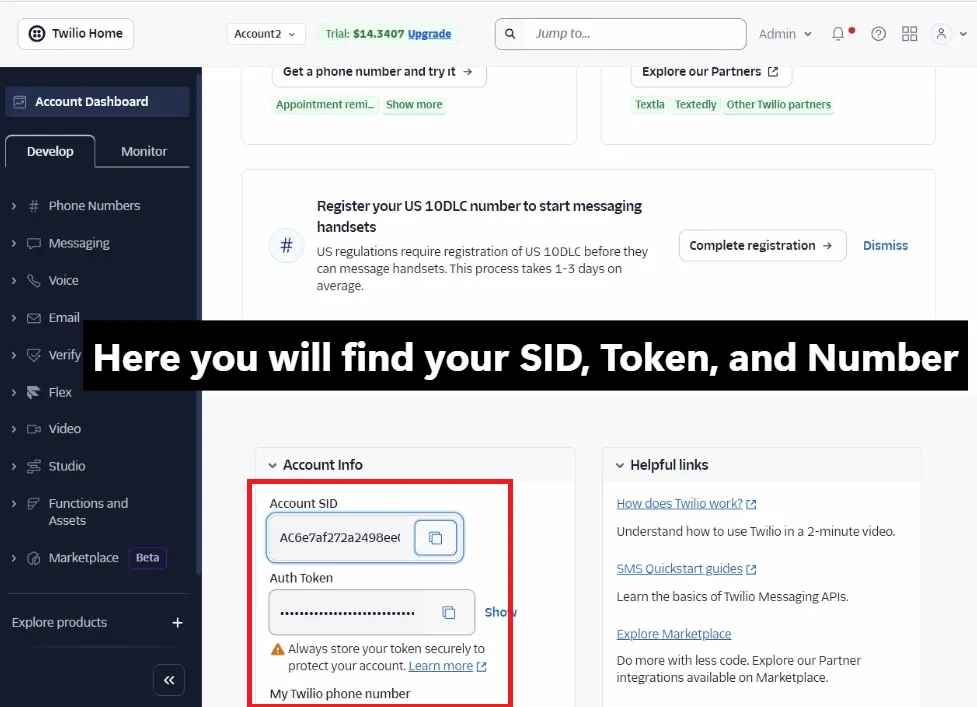Select the Develop tab

(x=50, y=151)
